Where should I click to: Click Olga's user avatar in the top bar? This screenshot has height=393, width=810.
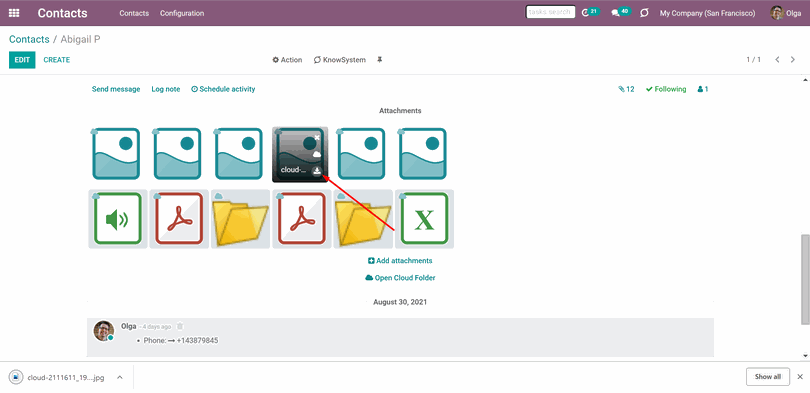click(776, 13)
